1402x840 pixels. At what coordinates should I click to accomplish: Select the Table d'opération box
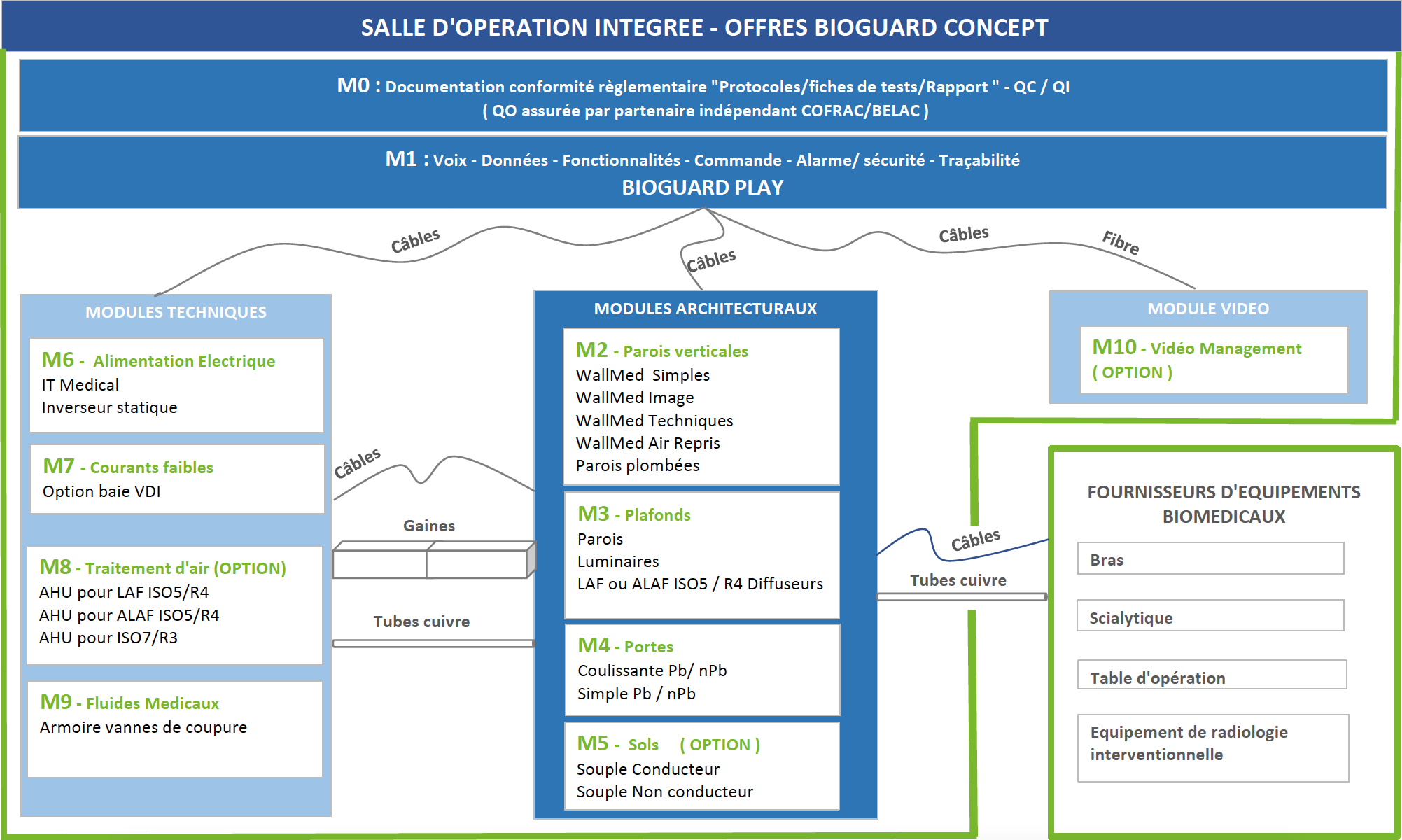1212,675
